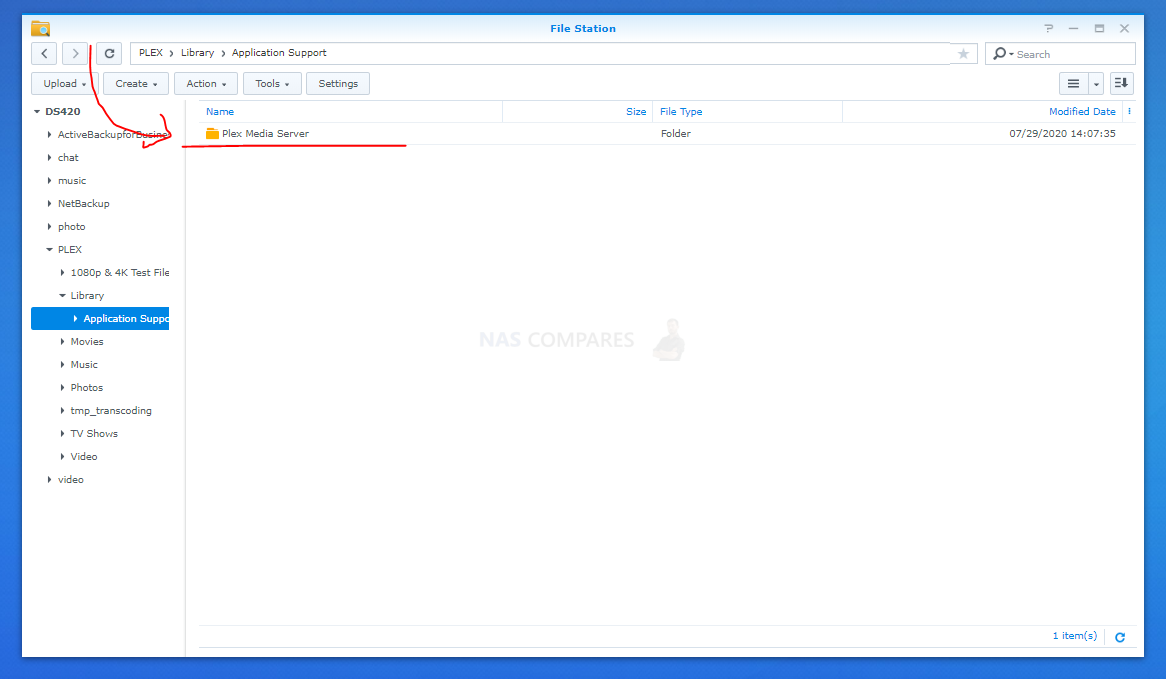This screenshot has height=679, width=1166.
Task: Open the Movies folder in the tree
Action: click(86, 342)
